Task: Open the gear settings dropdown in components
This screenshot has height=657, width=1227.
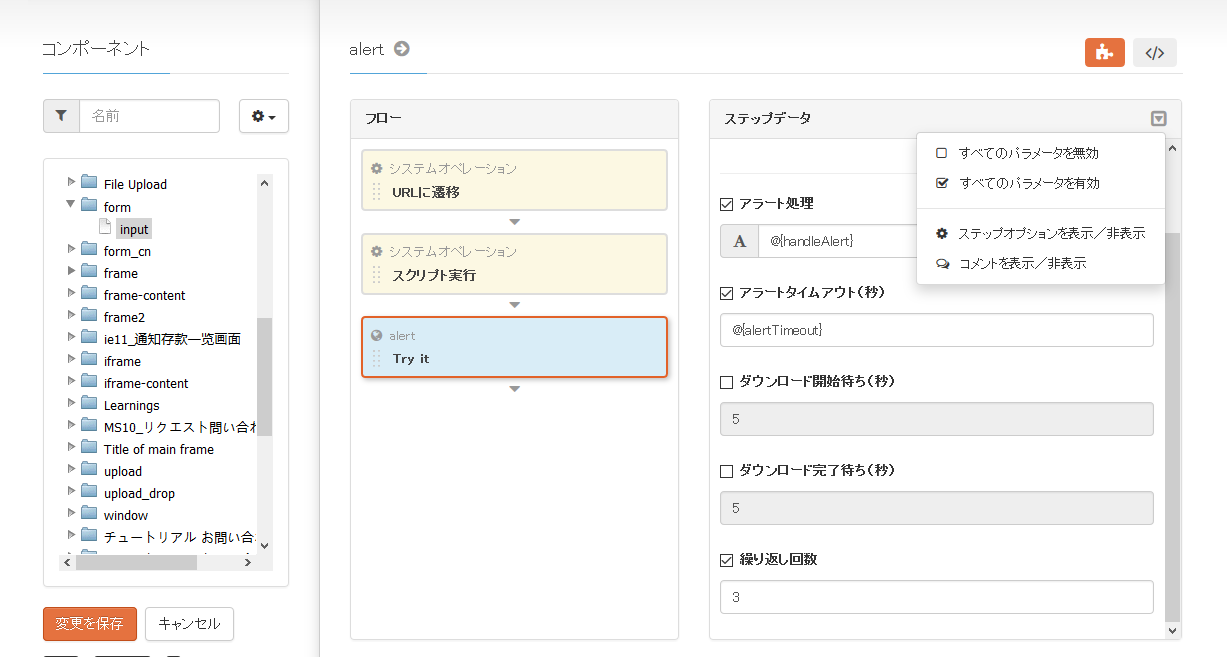Action: pyautogui.click(x=264, y=116)
